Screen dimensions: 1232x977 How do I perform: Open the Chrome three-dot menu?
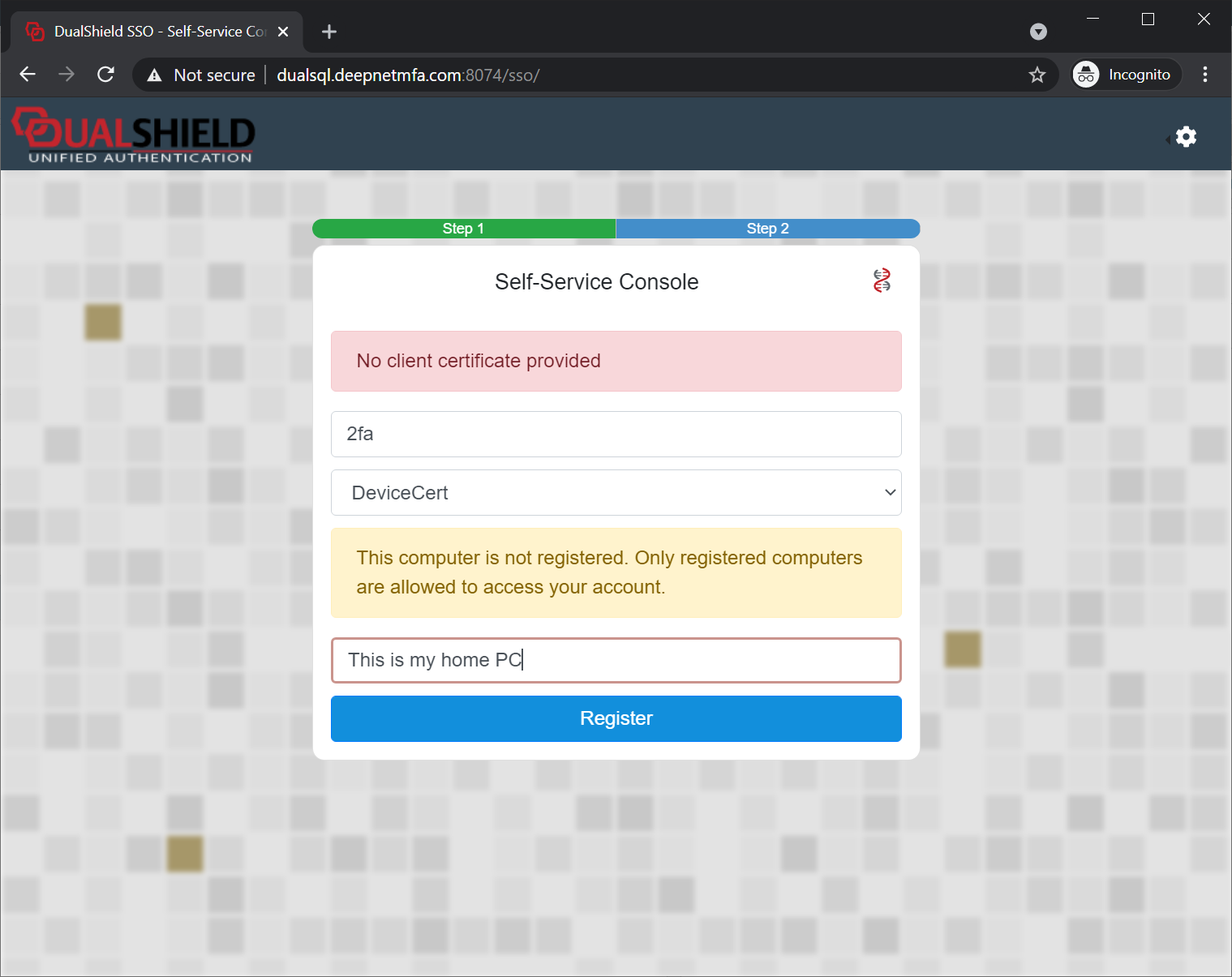(x=1205, y=75)
